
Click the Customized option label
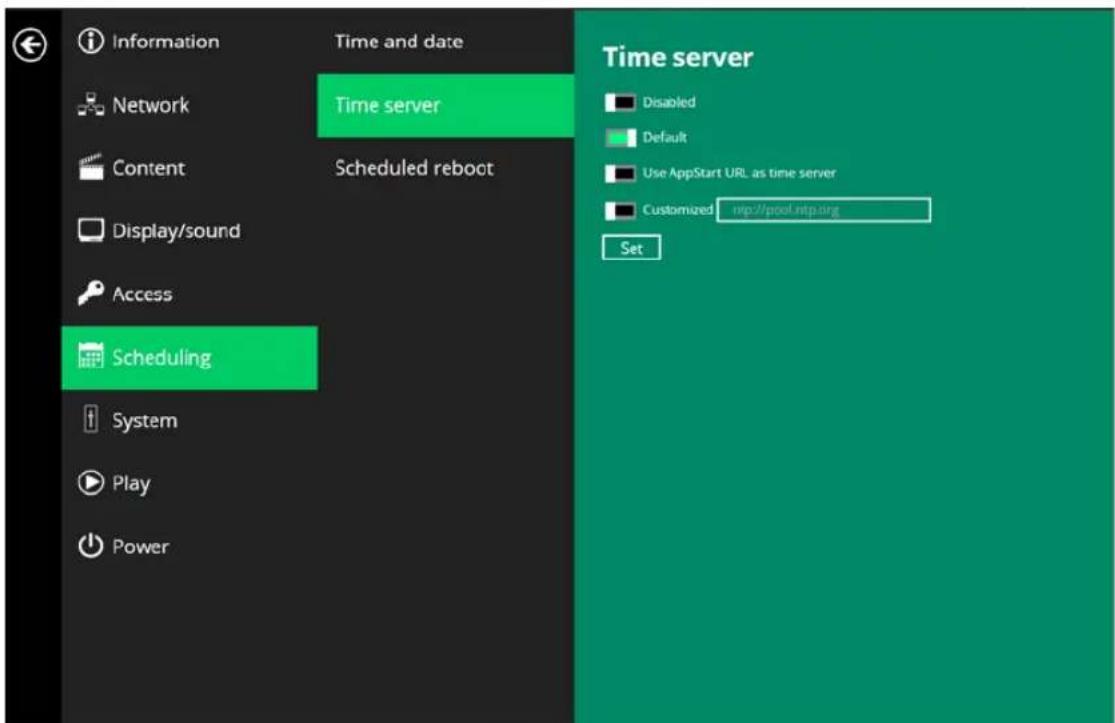pyautogui.click(x=678, y=210)
